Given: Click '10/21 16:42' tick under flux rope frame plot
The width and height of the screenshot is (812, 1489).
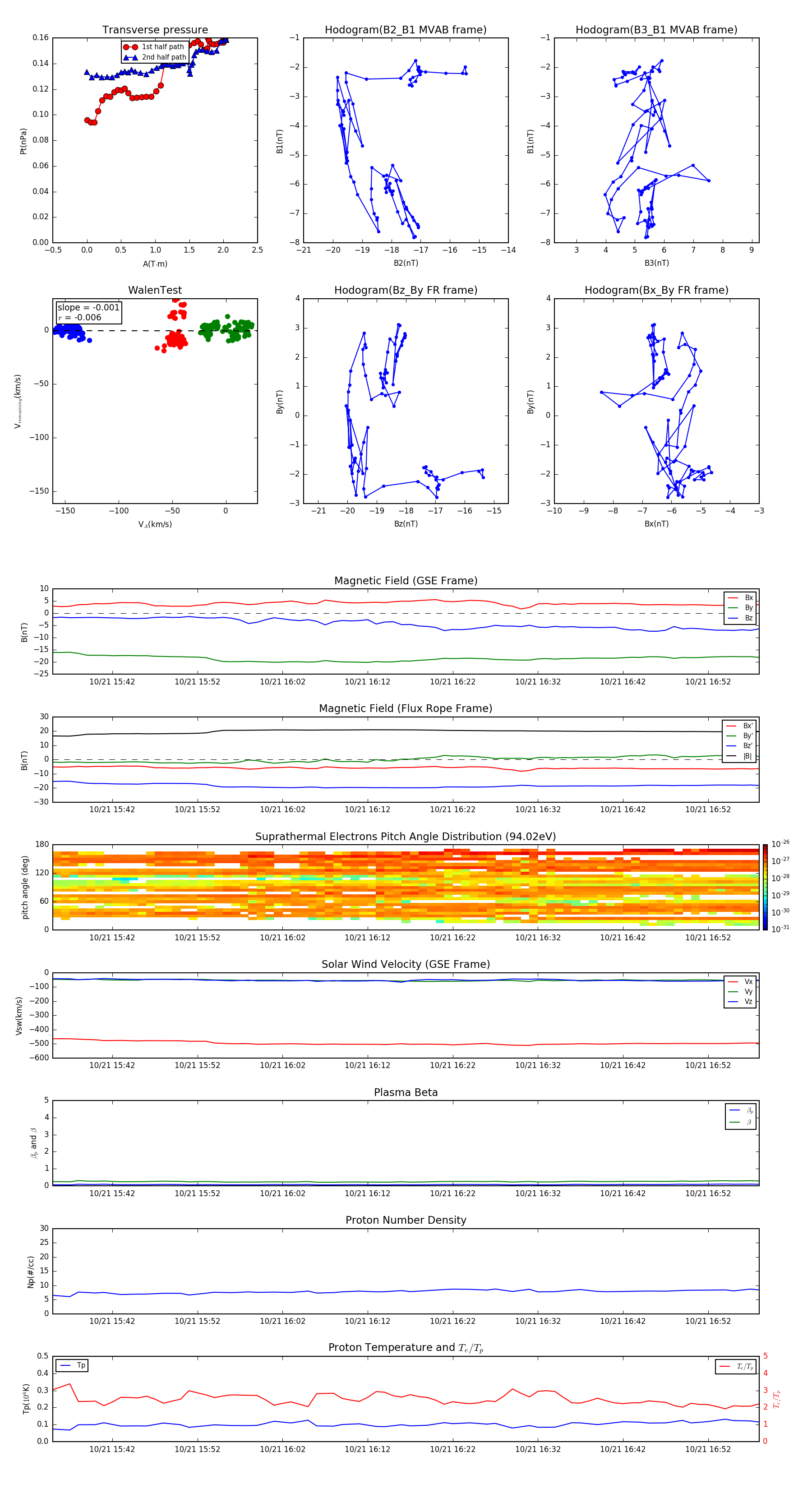Looking at the screenshot, I should click(623, 810).
